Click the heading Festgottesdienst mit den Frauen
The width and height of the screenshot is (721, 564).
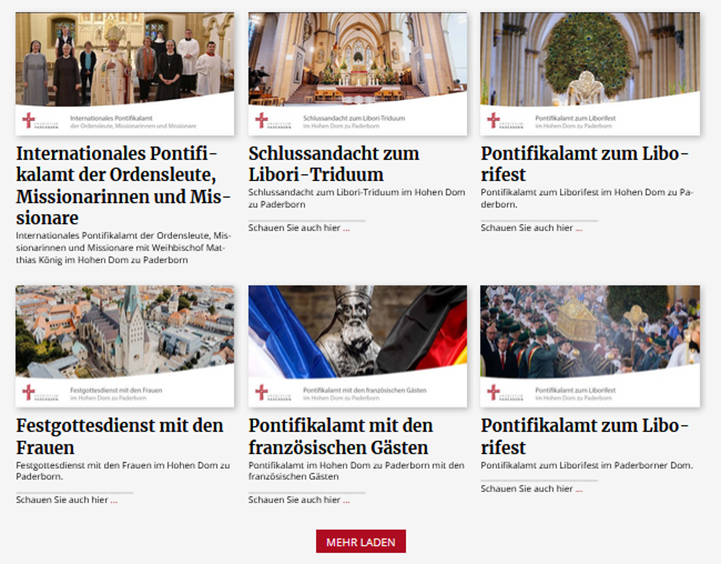120,437
